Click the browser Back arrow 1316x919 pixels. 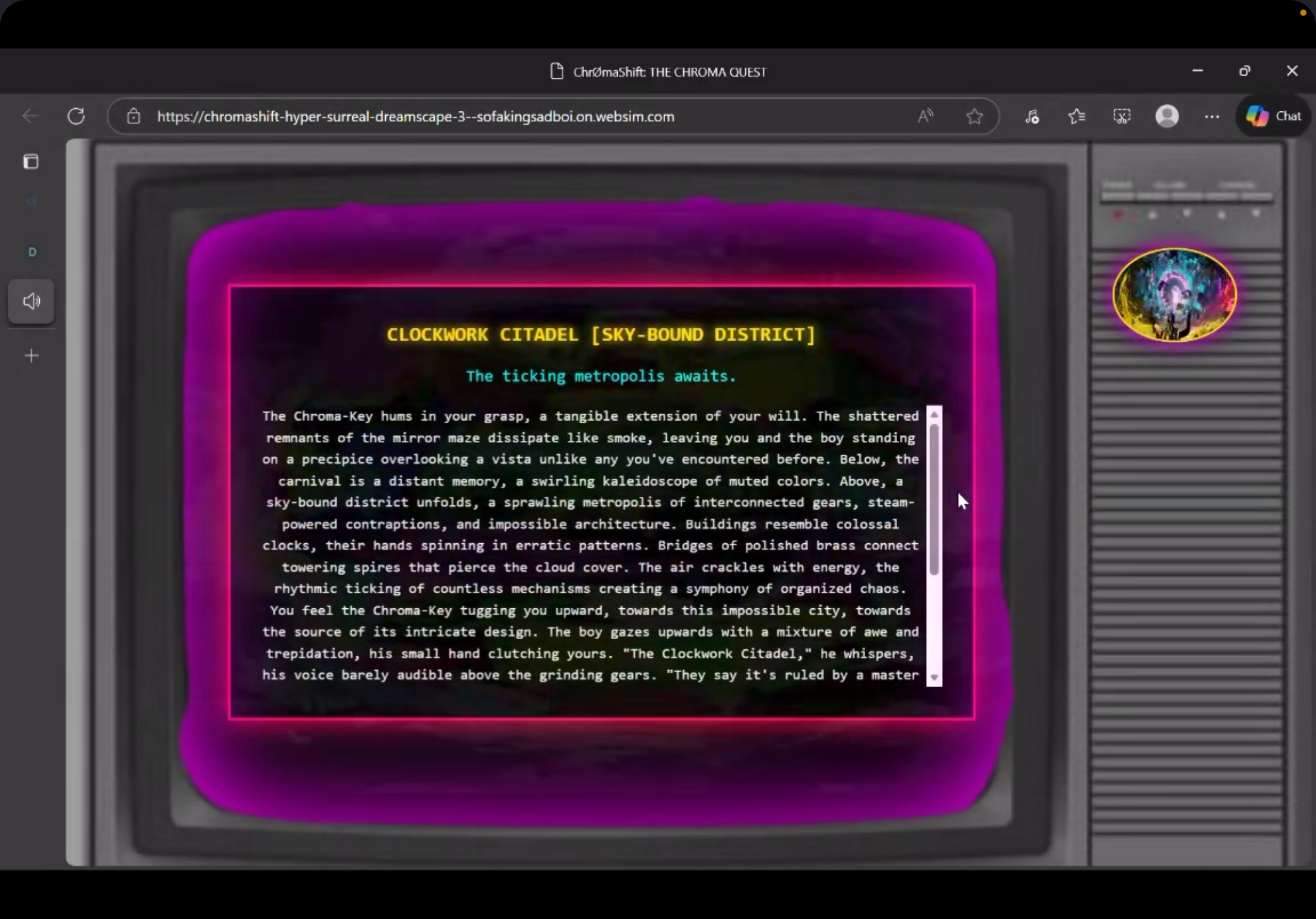pyautogui.click(x=30, y=116)
